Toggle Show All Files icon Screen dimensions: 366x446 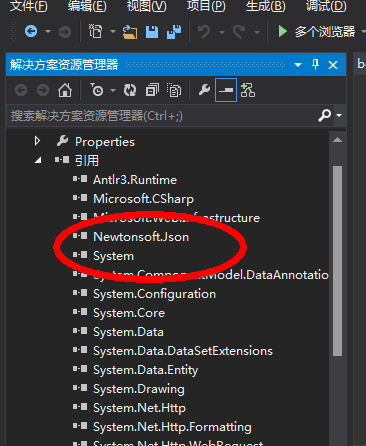point(174,90)
